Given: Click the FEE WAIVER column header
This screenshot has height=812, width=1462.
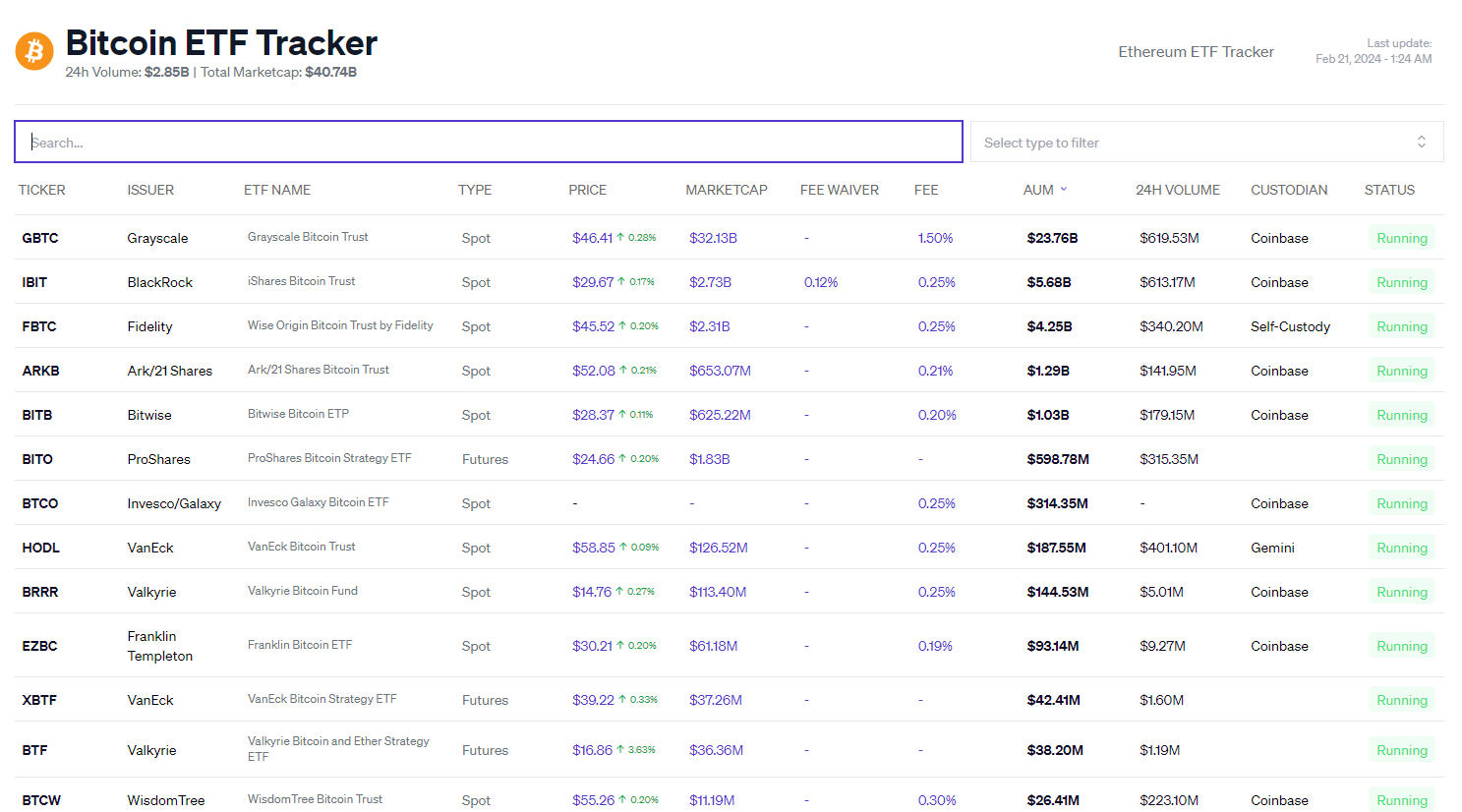Looking at the screenshot, I should 839,190.
